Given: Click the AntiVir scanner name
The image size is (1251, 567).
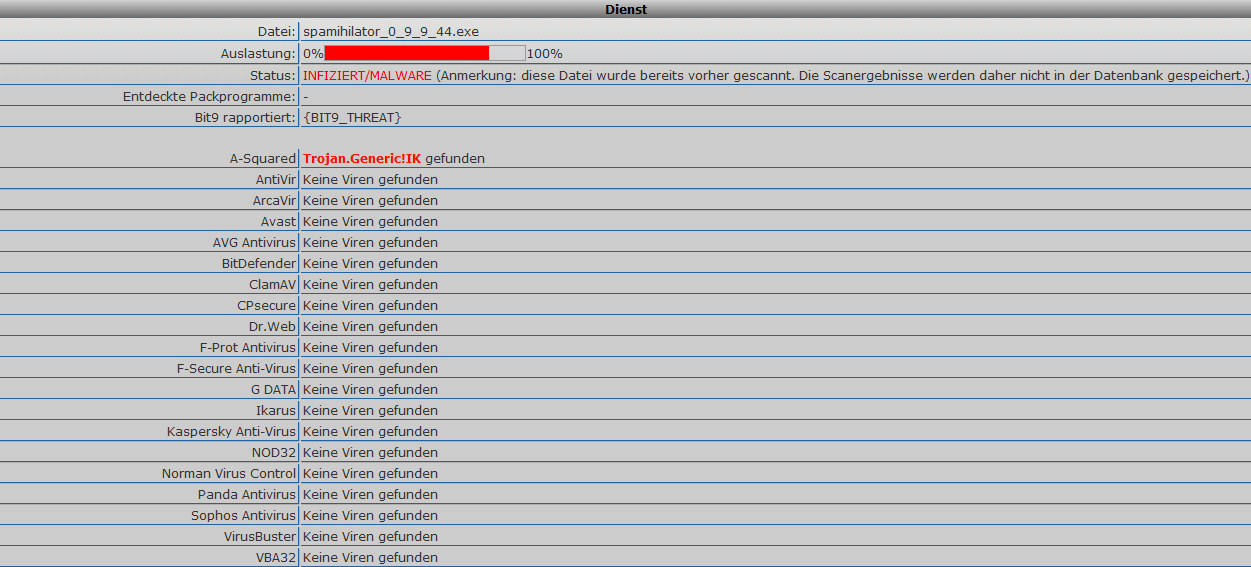Looking at the screenshot, I should click(276, 179).
